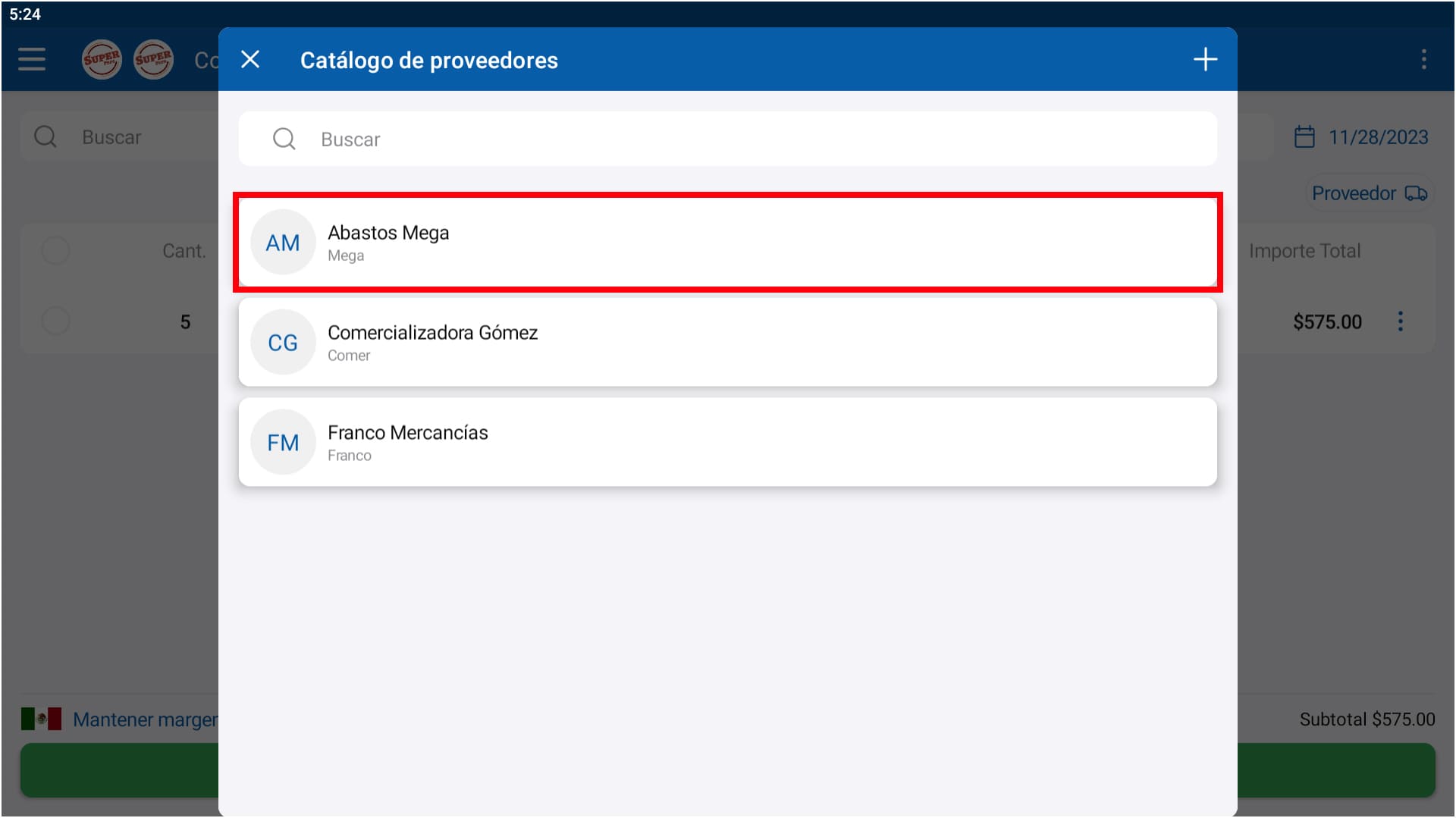The height and width of the screenshot is (818, 1456).
Task: Click the AM avatar circle
Action: pyautogui.click(x=283, y=243)
